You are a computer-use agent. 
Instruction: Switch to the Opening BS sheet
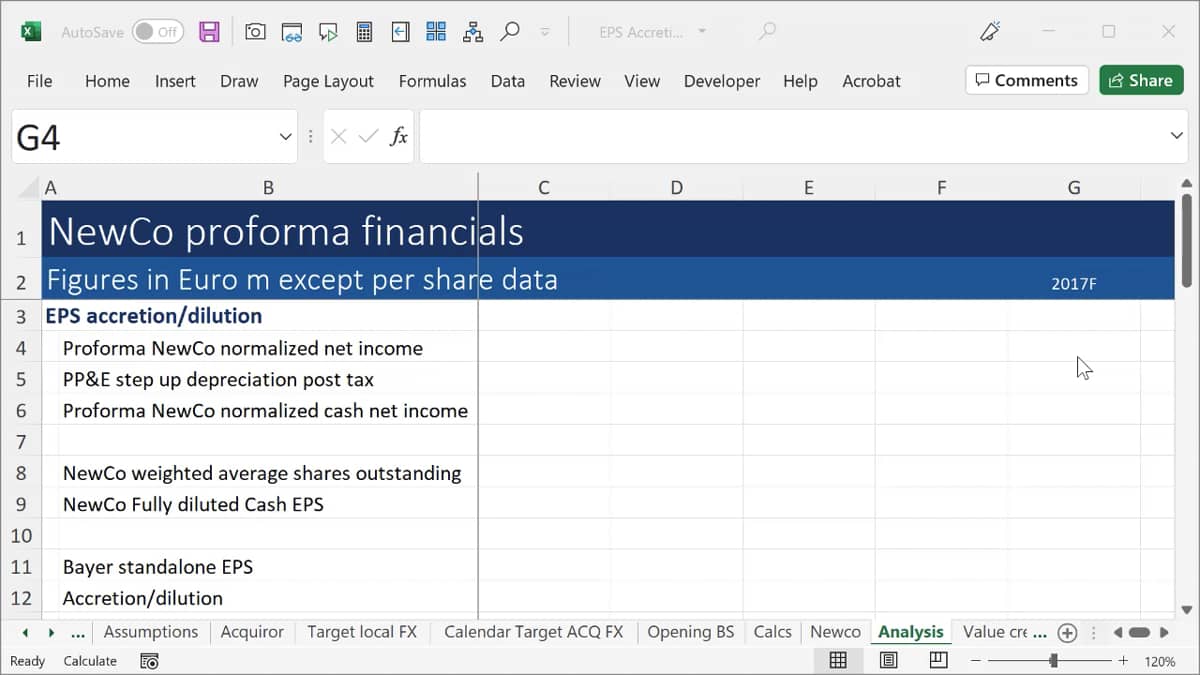[690, 632]
